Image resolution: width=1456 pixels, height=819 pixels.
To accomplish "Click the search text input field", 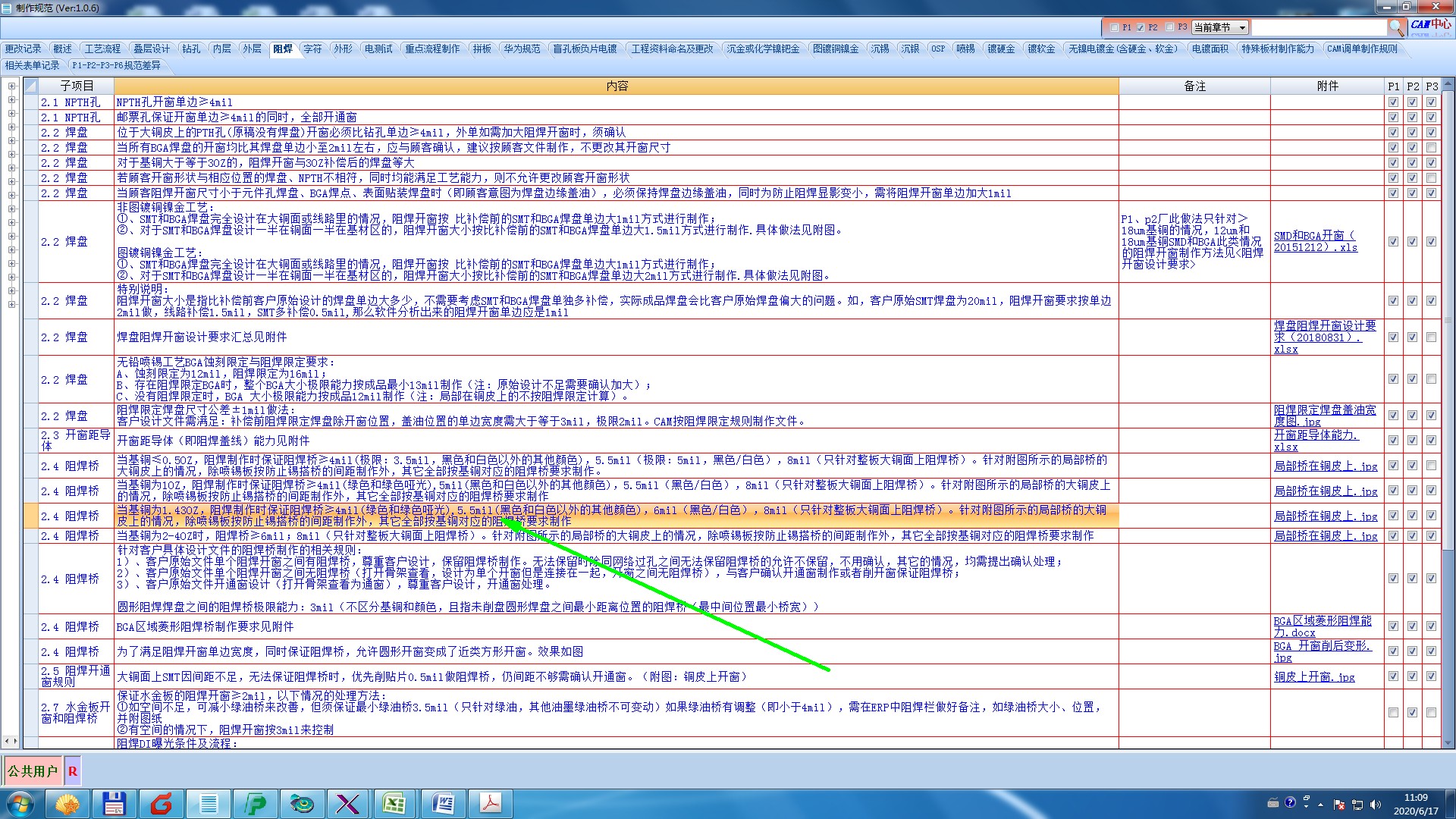I will [x=1318, y=27].
